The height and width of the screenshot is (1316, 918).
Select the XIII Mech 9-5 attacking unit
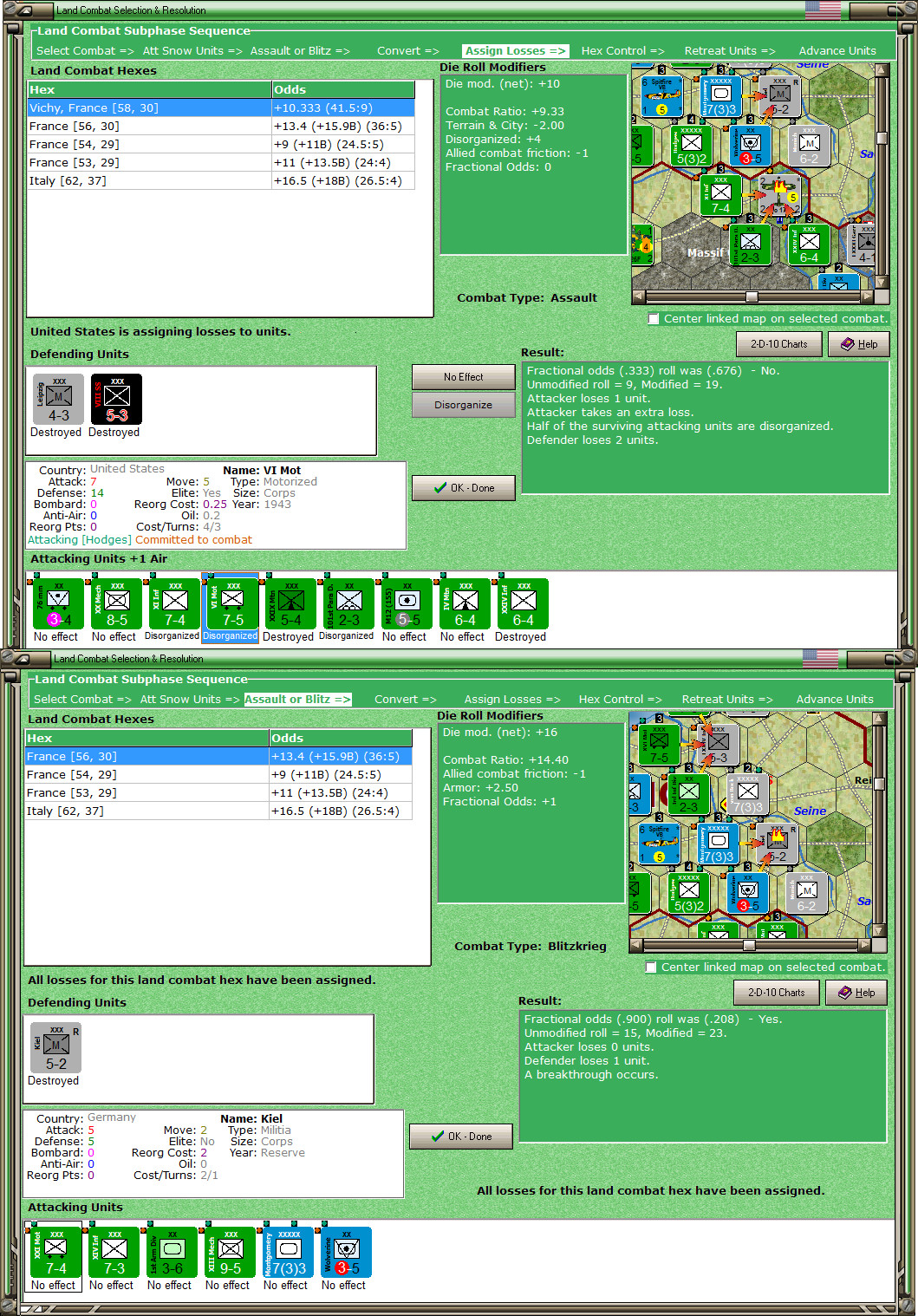click(x=230, y=1252)
